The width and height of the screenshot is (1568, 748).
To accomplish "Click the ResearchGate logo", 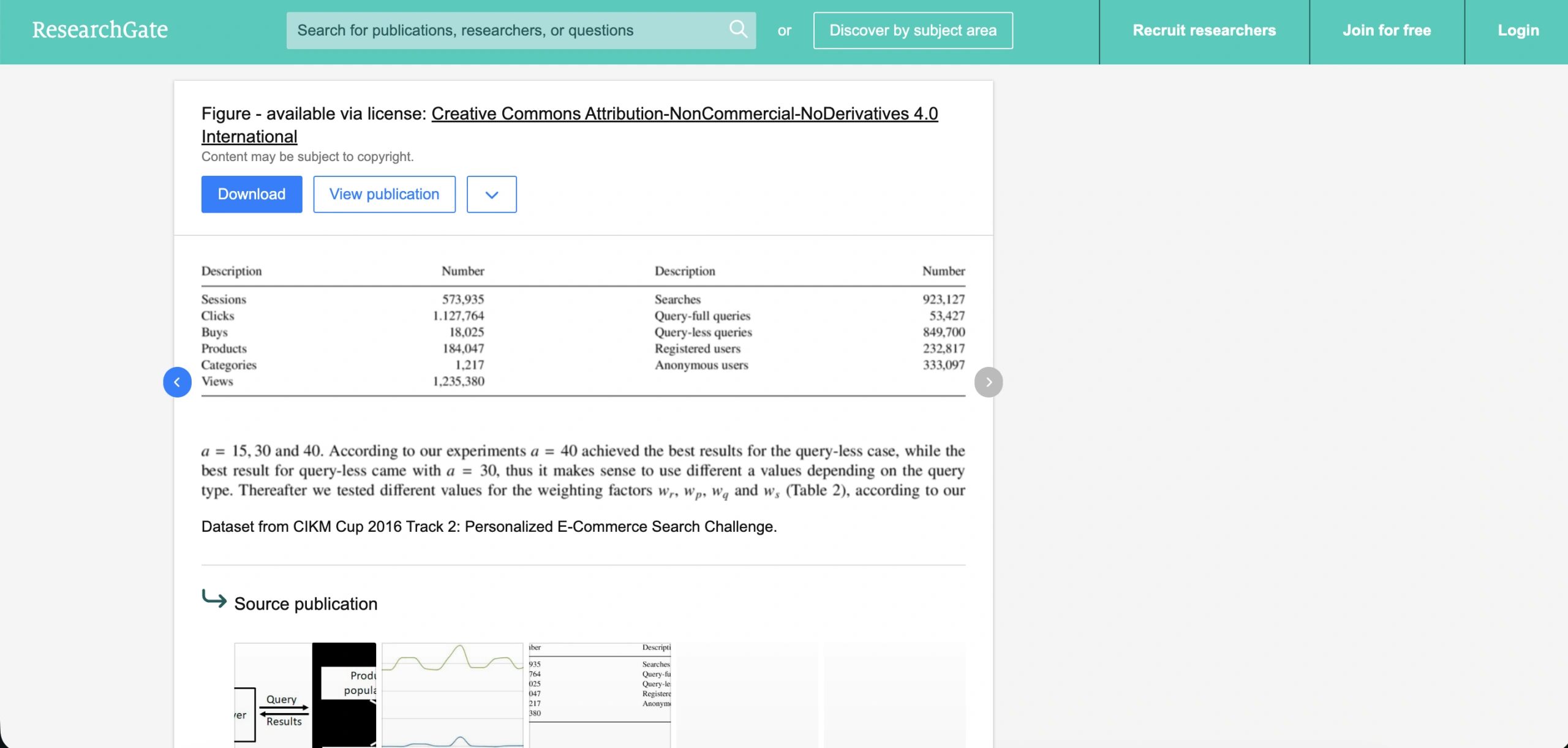I will coord(100,30).
